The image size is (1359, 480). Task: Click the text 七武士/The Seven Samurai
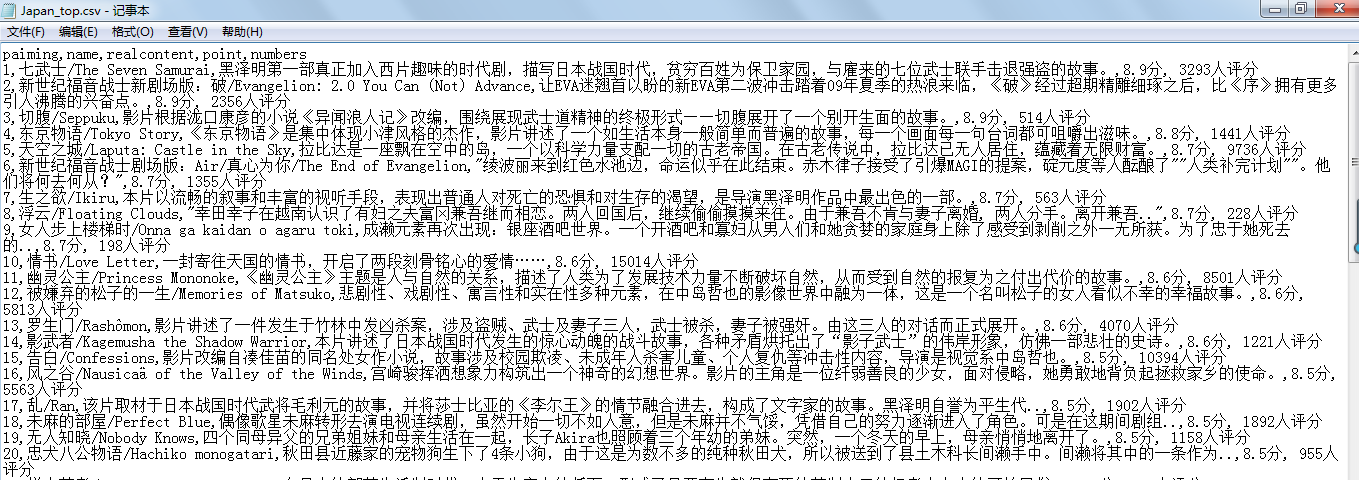114,70
